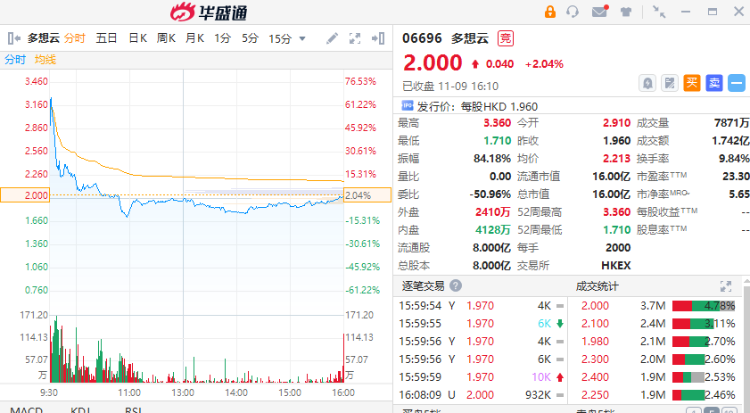Open the mail messages icon

[600, 11]
